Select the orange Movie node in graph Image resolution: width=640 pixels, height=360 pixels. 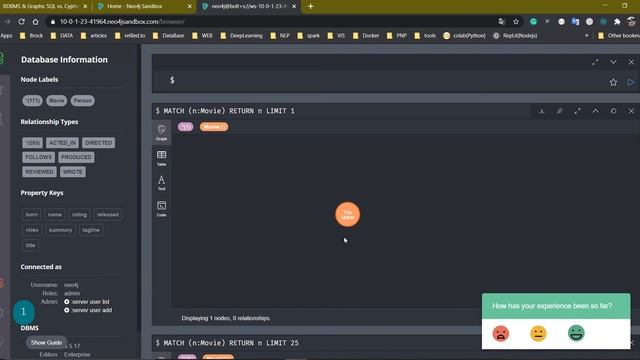pos(347,214)
